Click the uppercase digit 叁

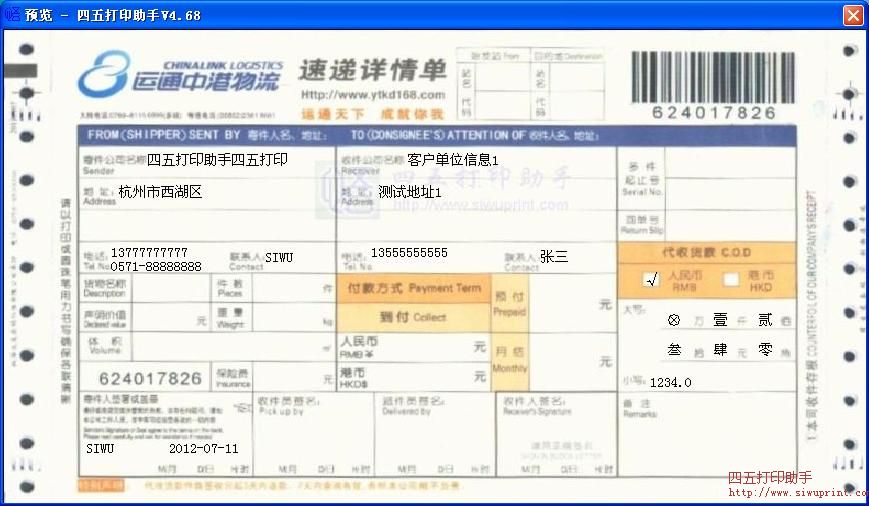click(674, 350)
